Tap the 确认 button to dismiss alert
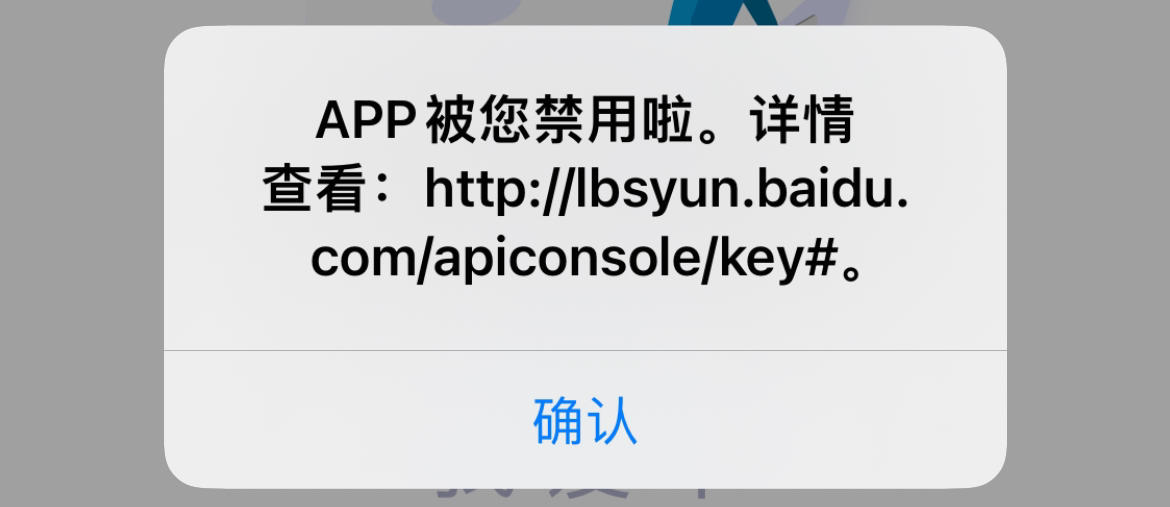This screenshot has width=1170, height=507. coord(585,420)
